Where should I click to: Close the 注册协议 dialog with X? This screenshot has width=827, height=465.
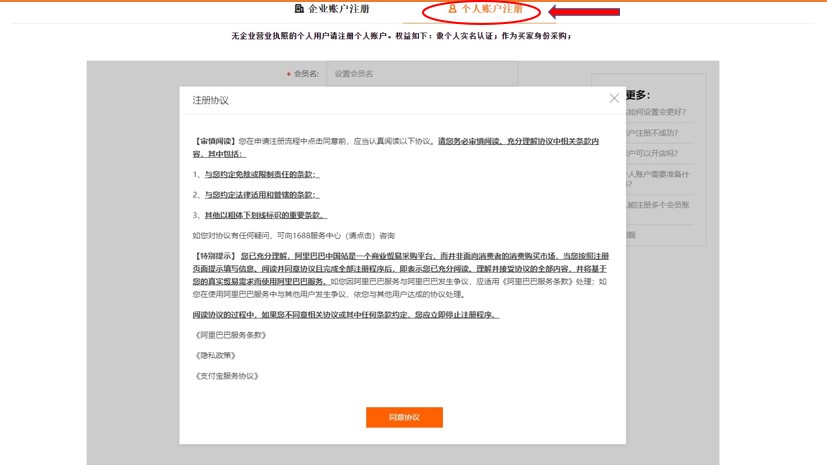pyautogui.click(x=614, y=98)
